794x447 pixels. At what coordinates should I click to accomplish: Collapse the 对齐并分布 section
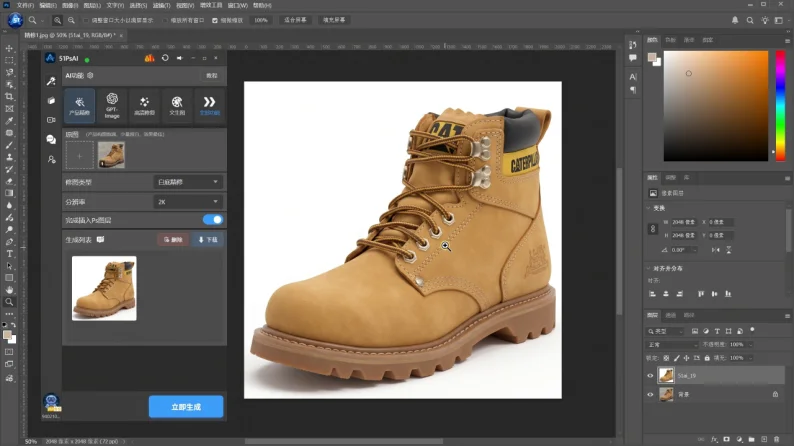(x=649, y=268)
